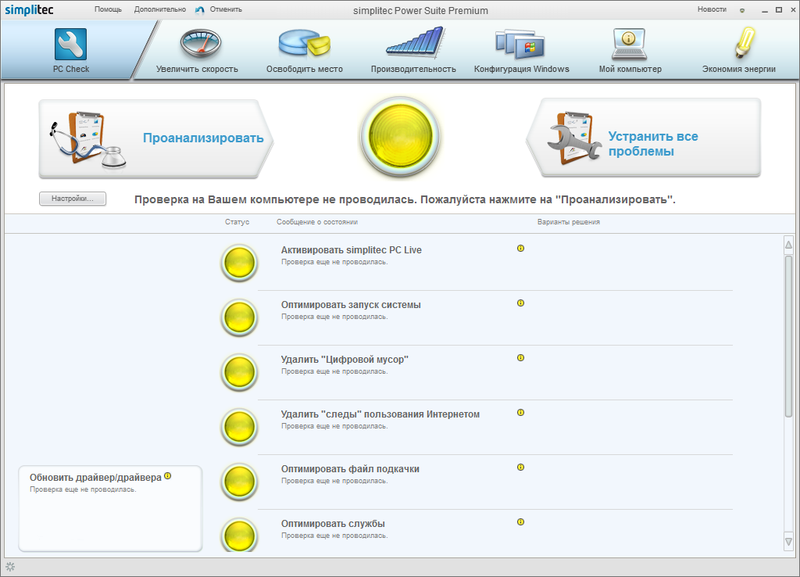Click the speedometer speed icon

point(200,43)
